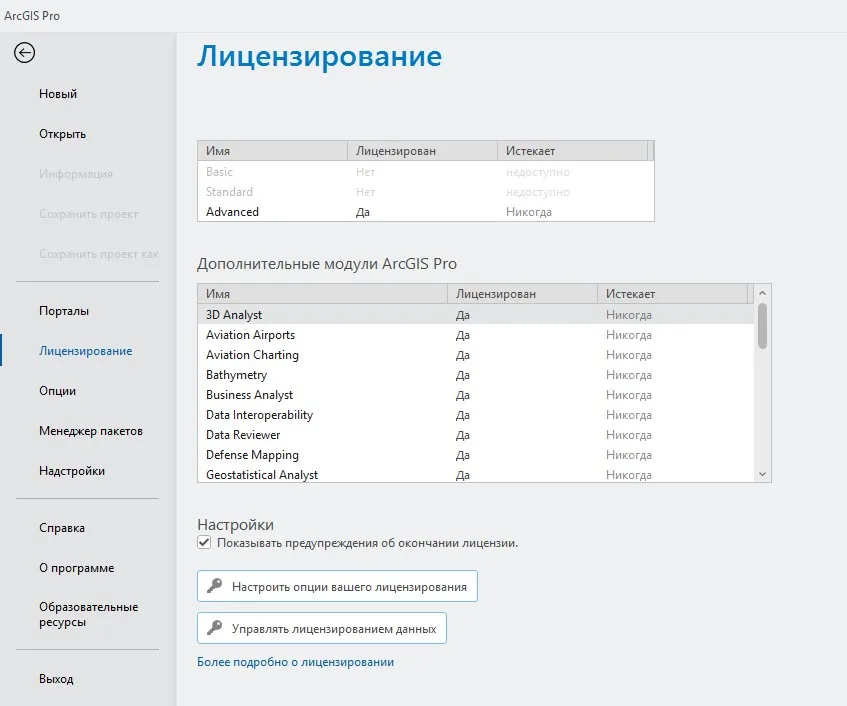Viewport: 847px width, 706px height.
Task: Click the back arrow icon
Action: tap(24, 53)
